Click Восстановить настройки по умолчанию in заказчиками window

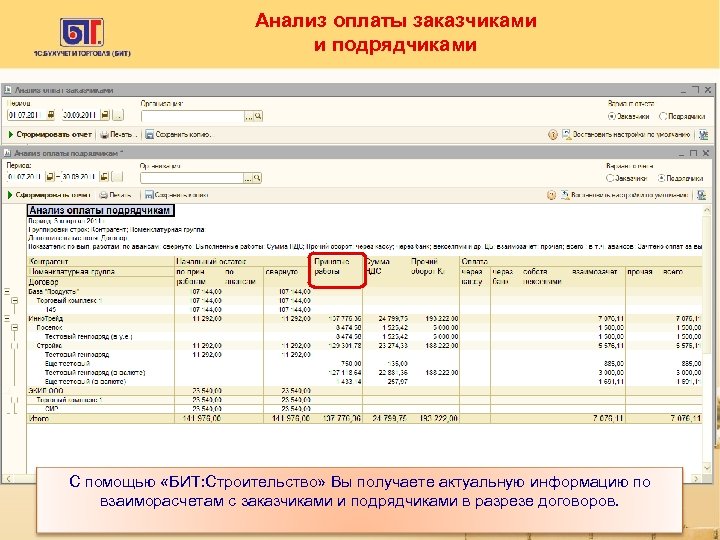pyautogui.click(x=631, y=135)
